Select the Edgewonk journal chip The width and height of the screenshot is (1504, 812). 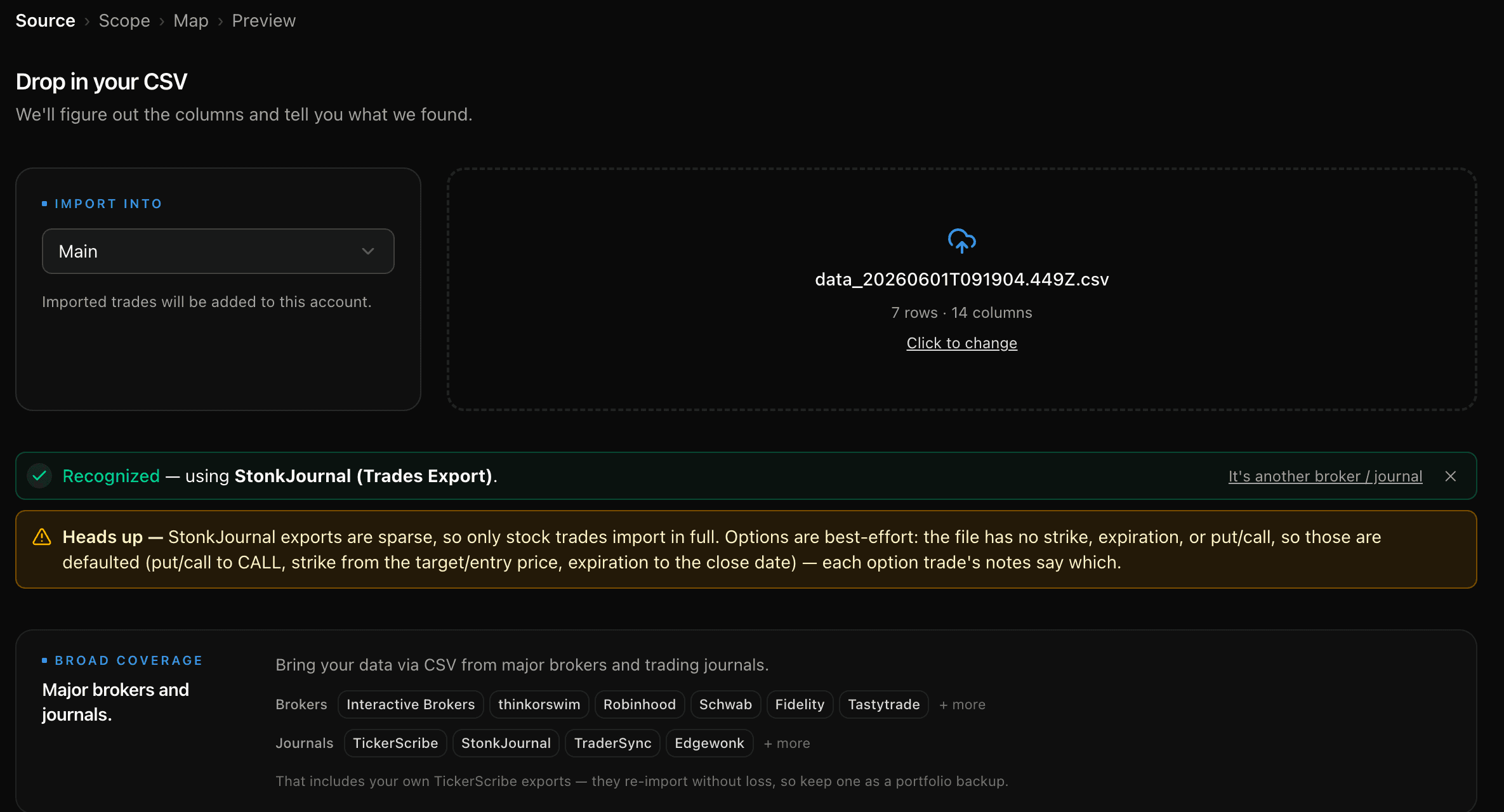709,743
